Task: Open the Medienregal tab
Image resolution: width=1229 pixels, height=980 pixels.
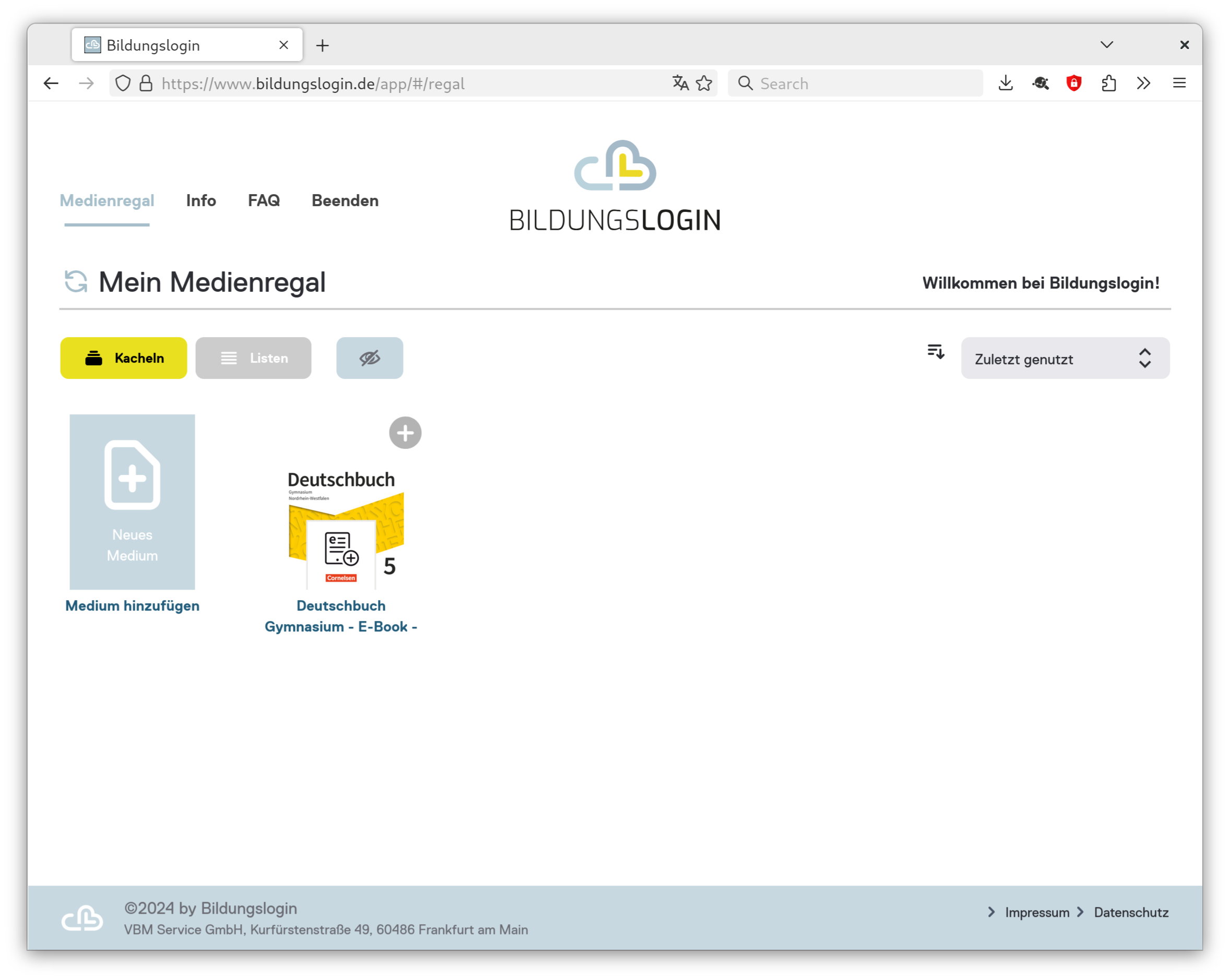Action: (x=107, y=200)
